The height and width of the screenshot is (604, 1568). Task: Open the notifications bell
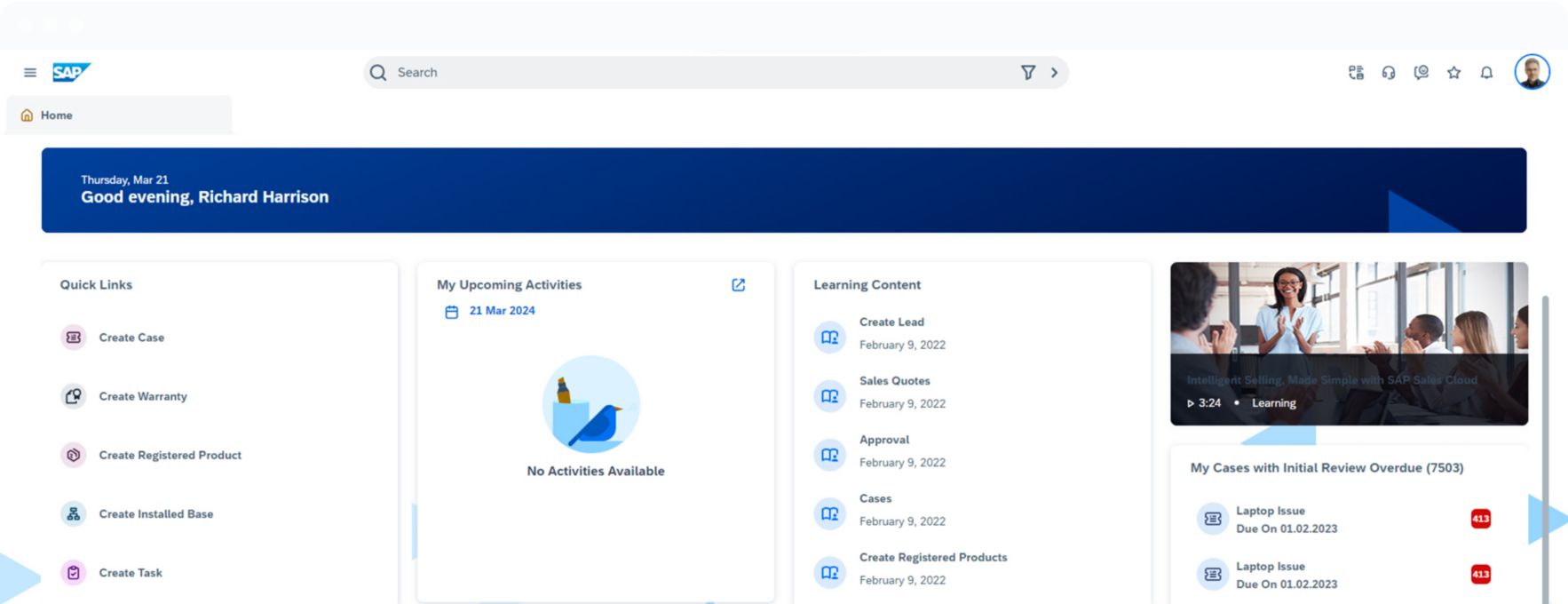tap(1485, 73)
